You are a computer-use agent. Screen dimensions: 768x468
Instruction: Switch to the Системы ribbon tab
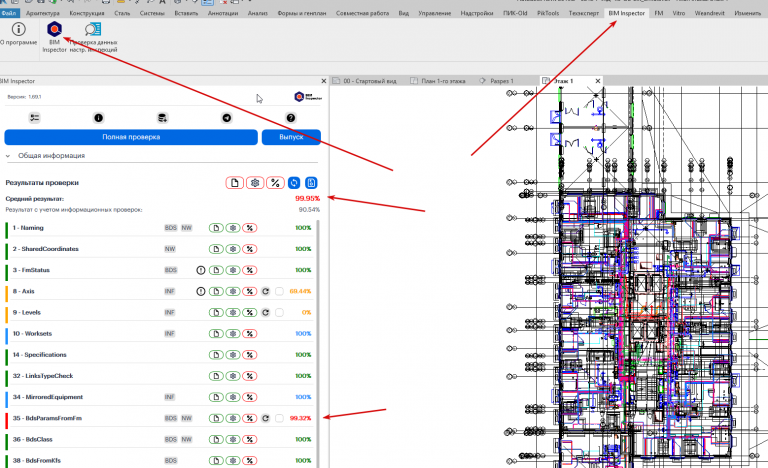pos(152,13)
